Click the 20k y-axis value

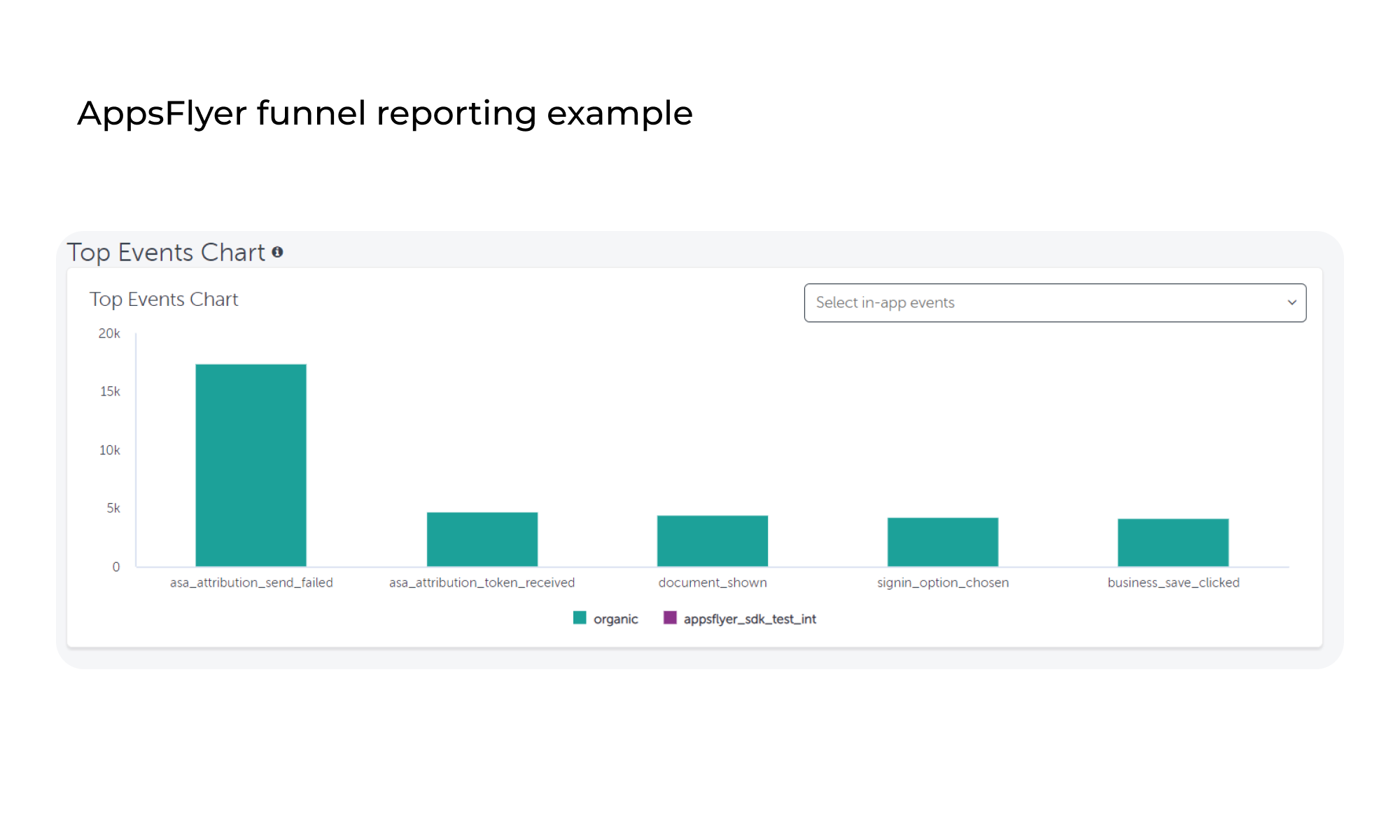109,333
